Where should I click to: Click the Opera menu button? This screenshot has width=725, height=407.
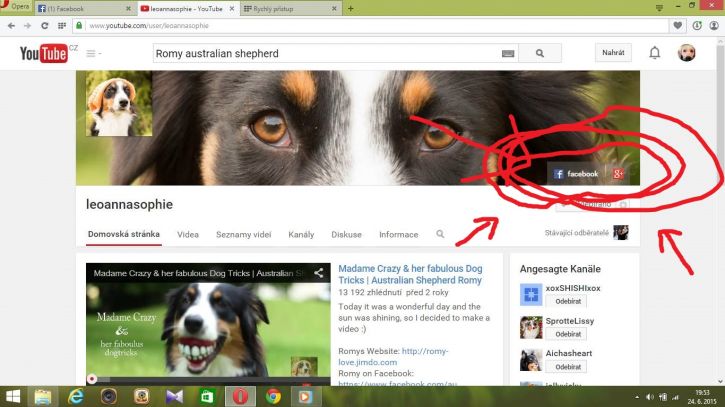point(16,6)
